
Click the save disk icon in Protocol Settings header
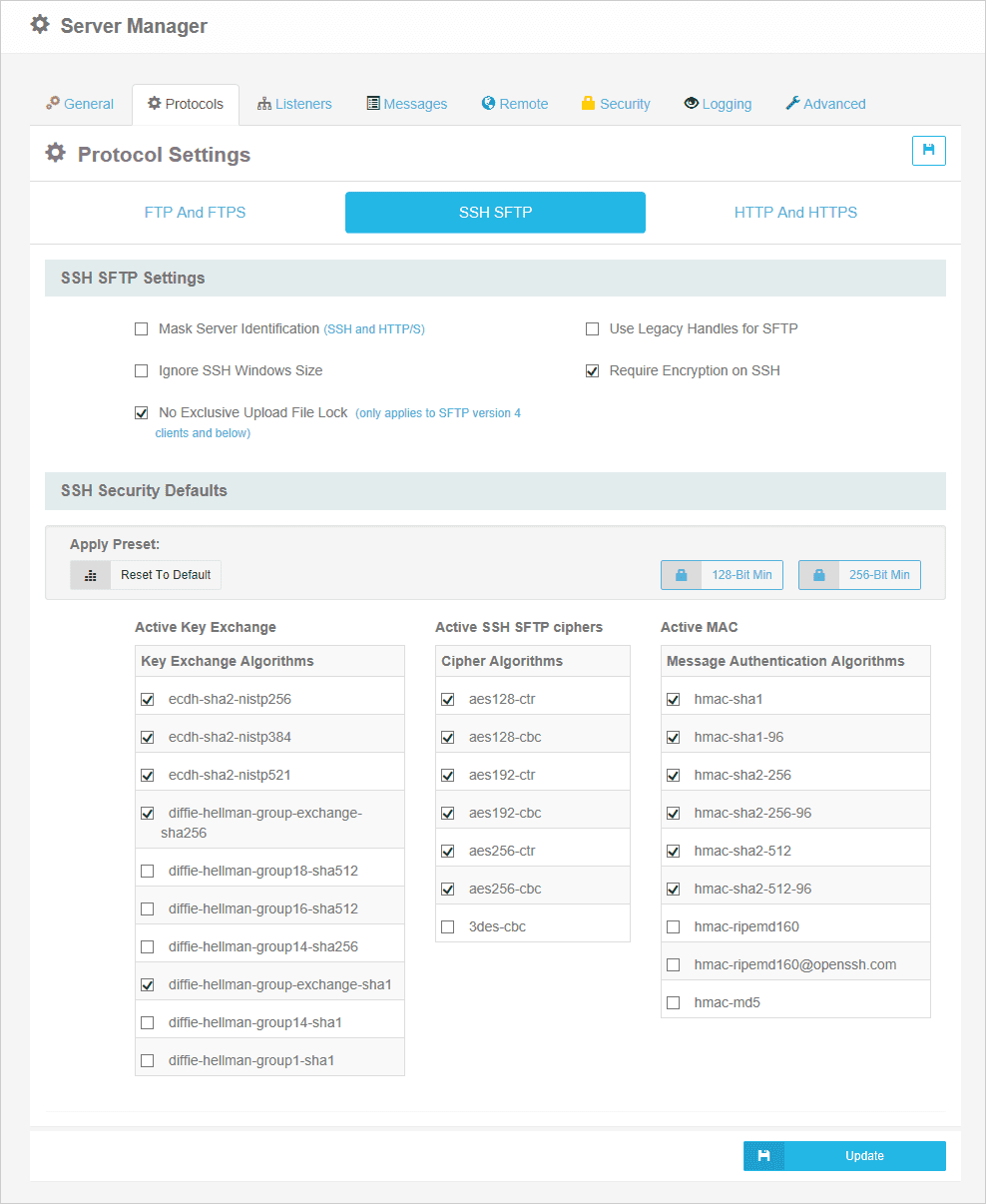click(928, 151)
